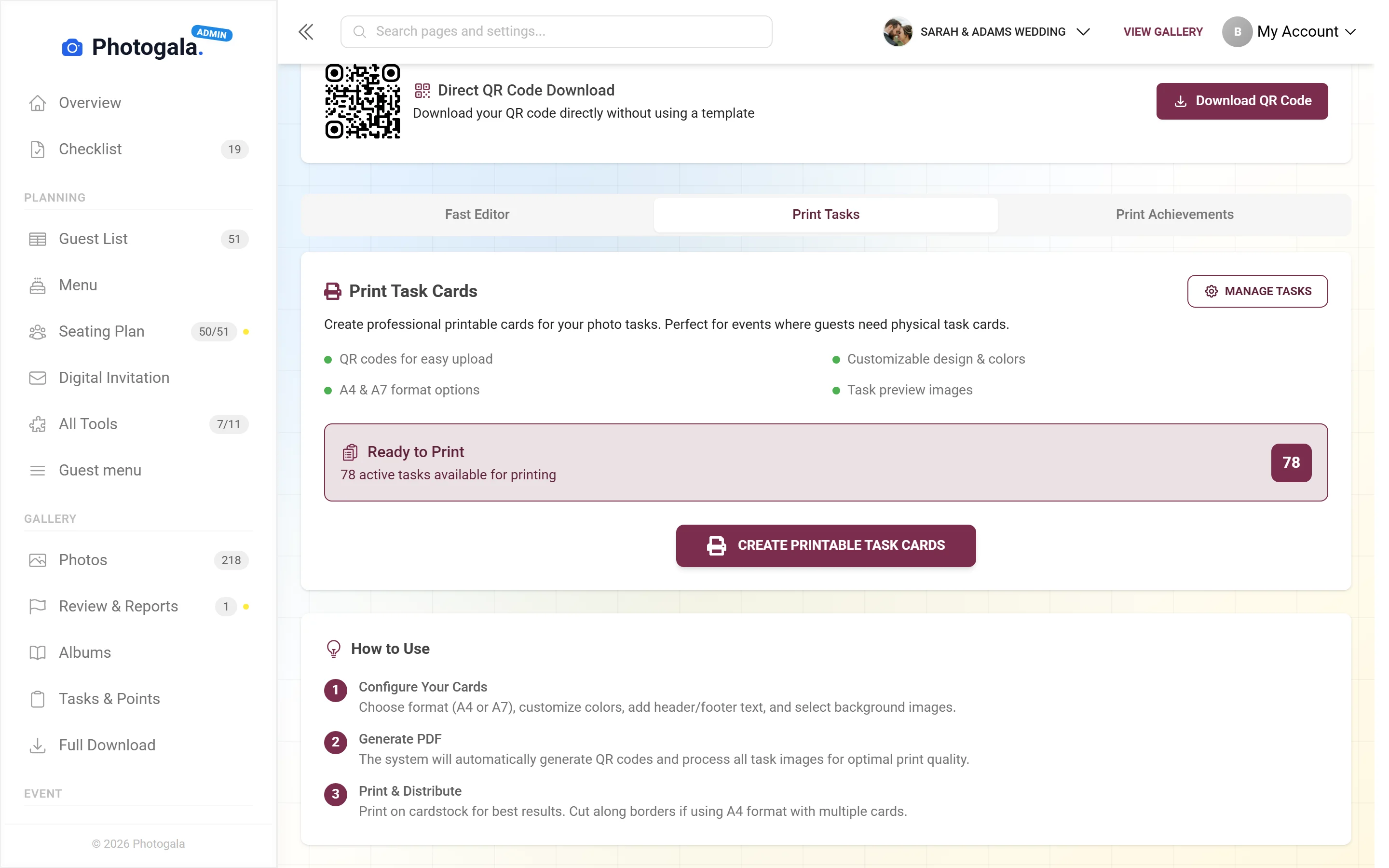
Task: Click the Digital Invitation envelope icon
Action: (x=37, y=378)
